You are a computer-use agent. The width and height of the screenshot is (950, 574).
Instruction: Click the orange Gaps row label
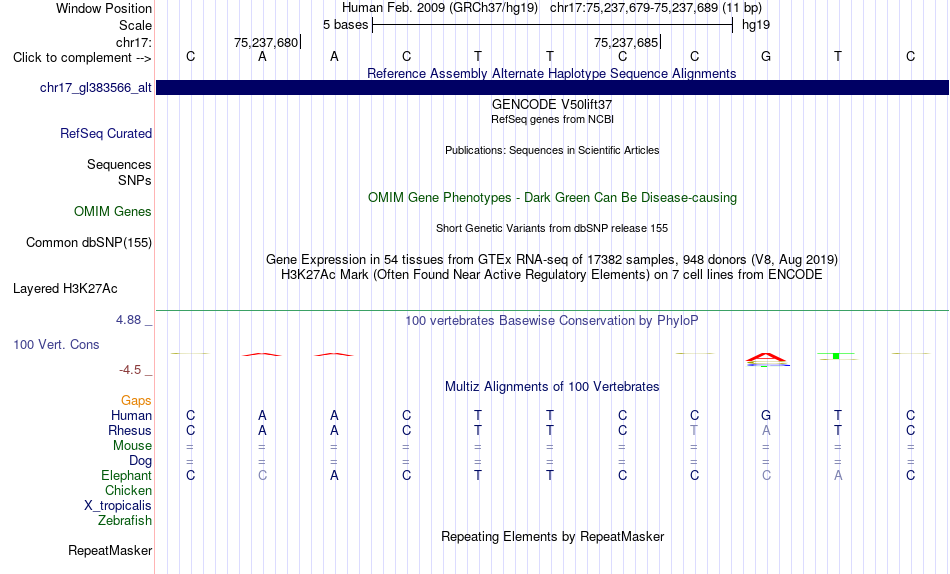(136, 401)
